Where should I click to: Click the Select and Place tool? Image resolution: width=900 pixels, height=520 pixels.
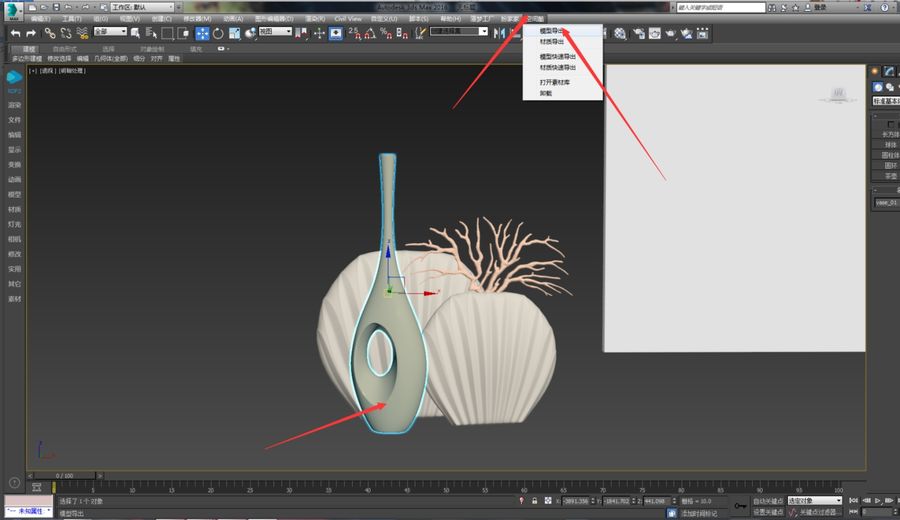coord(250,33)
